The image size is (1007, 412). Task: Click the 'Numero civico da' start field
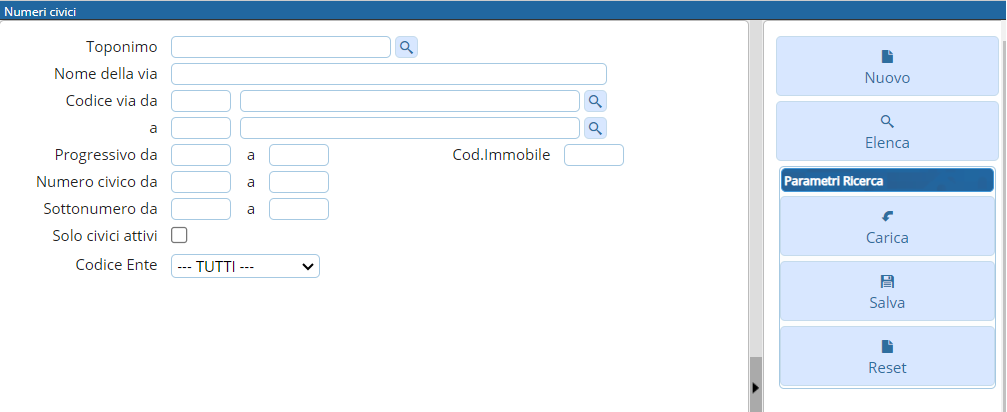201,182
